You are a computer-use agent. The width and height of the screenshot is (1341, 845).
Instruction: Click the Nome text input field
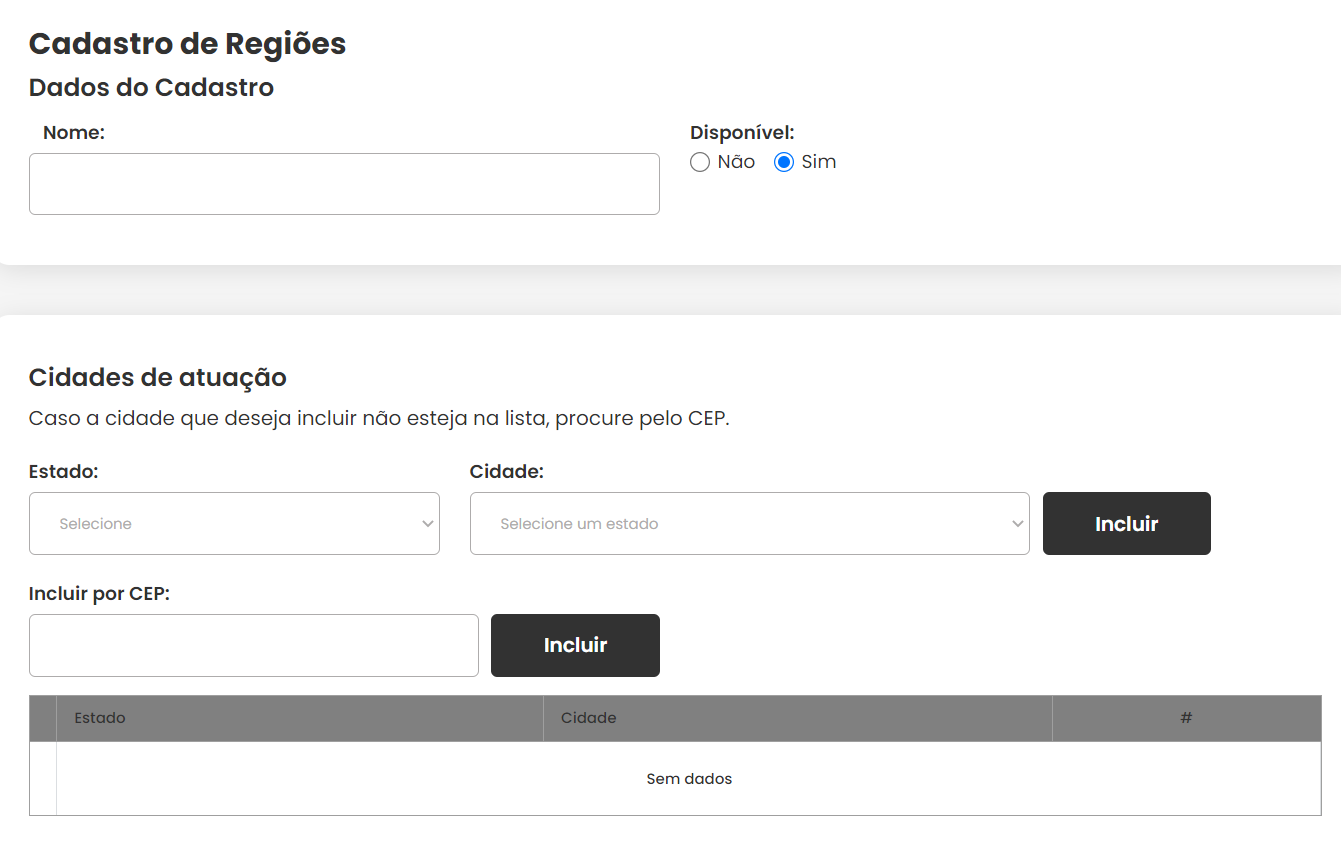point(344,184)
